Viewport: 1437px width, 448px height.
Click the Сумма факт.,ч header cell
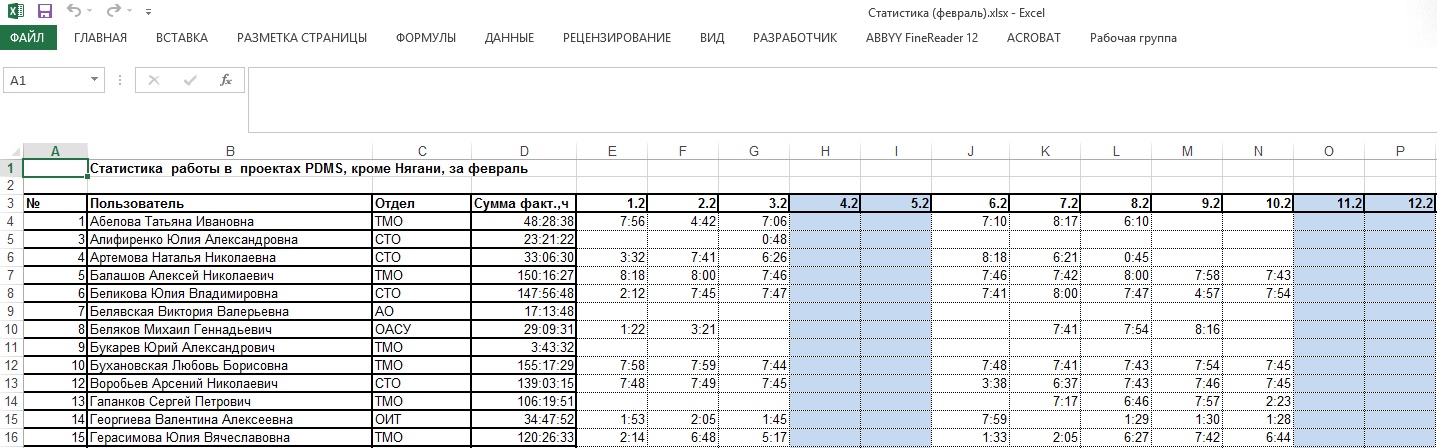[x=524, y=203]
